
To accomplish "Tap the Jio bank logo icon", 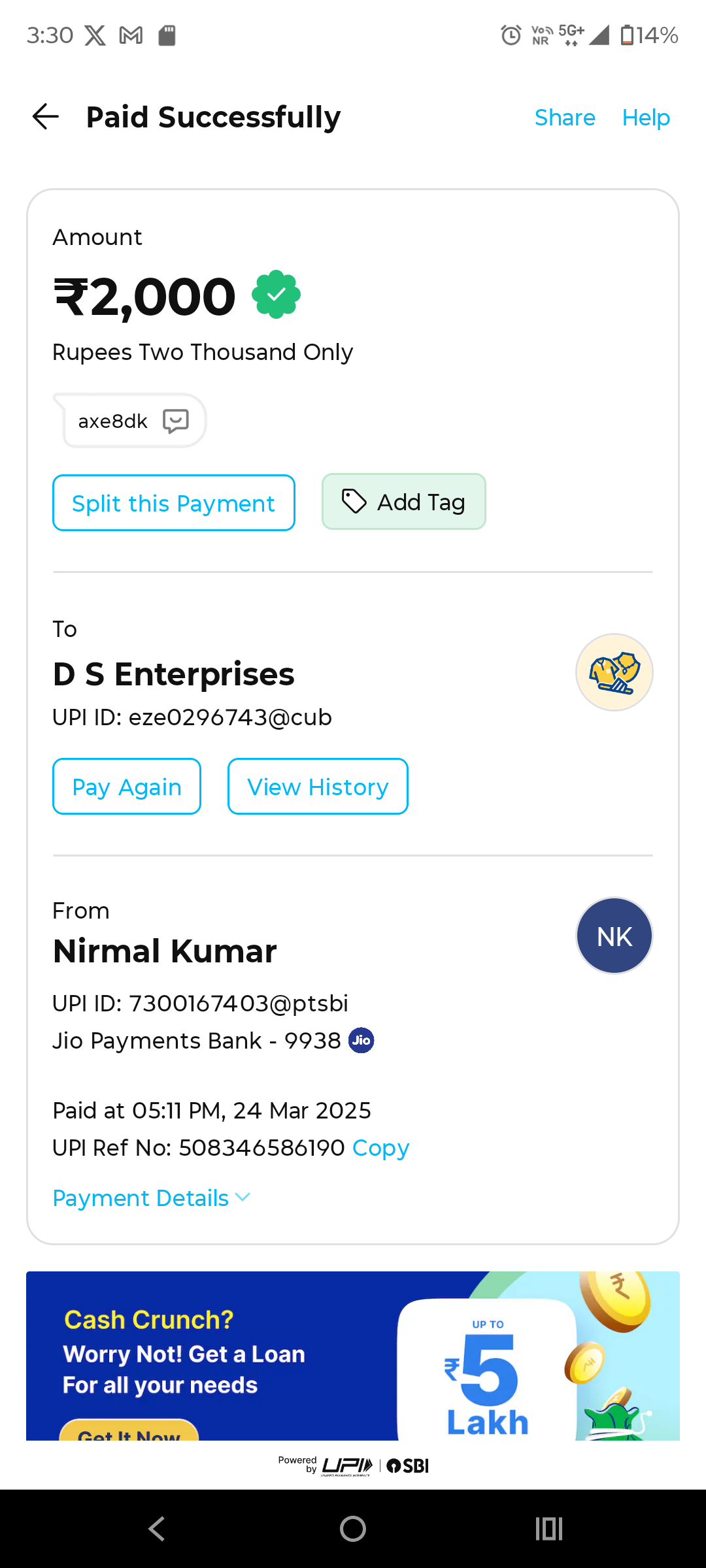I will click(361, 1040).
